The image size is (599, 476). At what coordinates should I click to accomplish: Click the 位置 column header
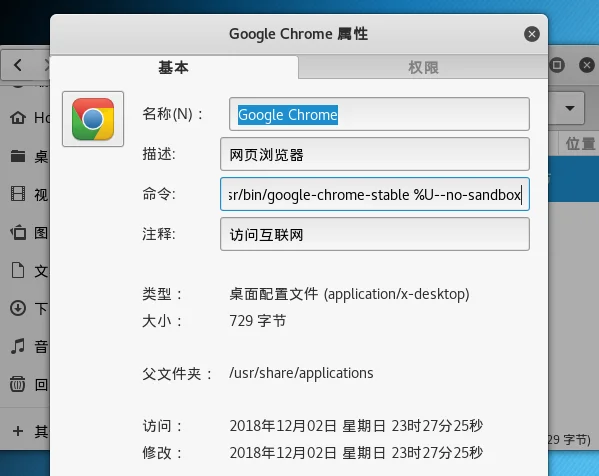tap(580, 144)
